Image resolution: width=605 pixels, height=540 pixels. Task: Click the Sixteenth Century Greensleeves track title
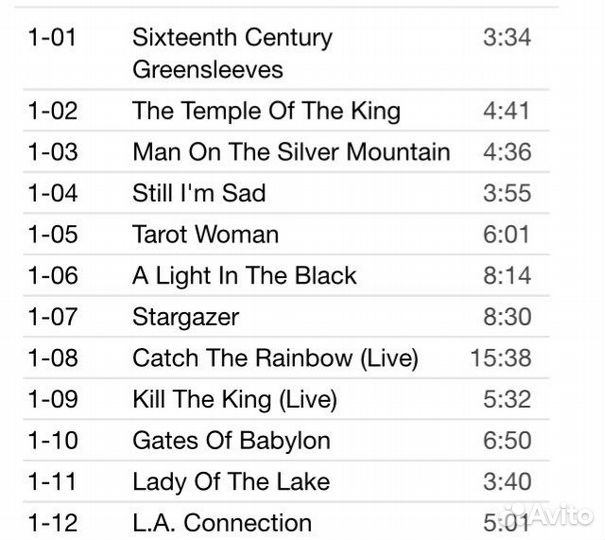coord(232,53)
